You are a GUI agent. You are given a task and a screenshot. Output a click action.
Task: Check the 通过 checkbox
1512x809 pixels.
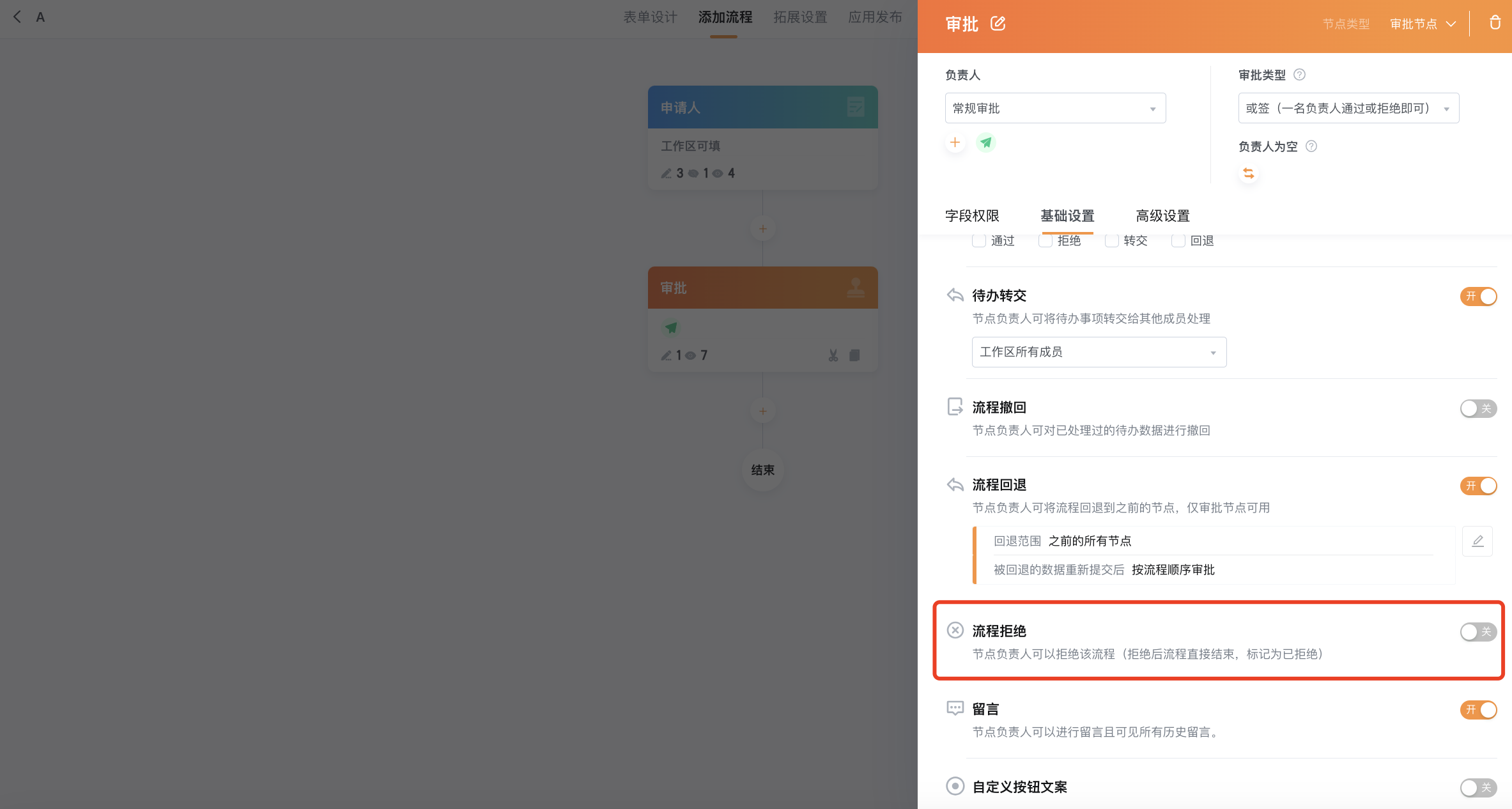pos(979,241)
